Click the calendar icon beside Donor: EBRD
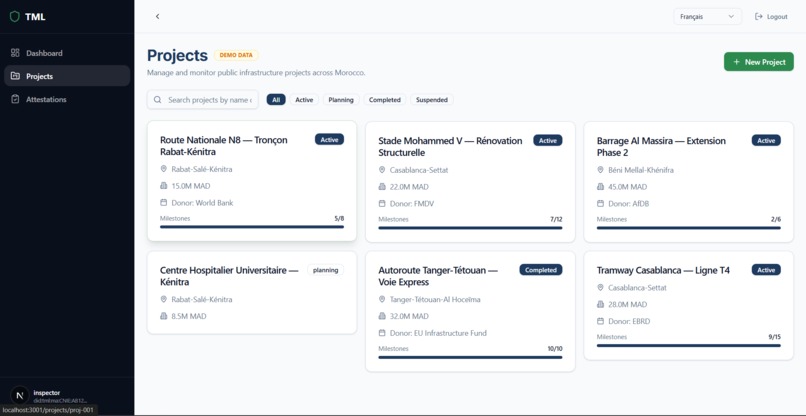 (600, 321)
